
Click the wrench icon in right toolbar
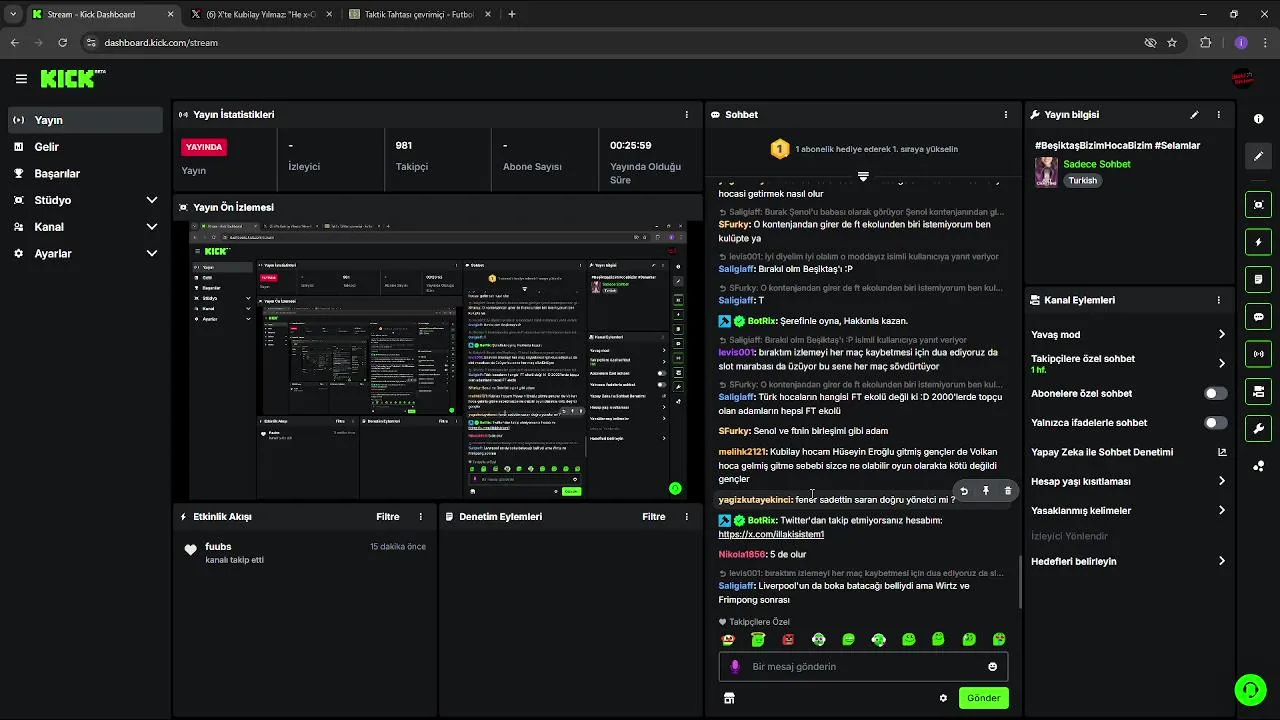(x=1258, y=428)
